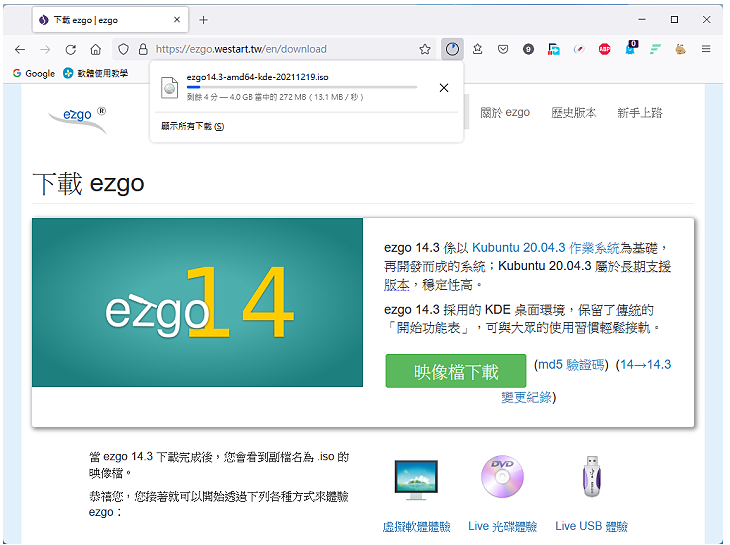Open the Firefox hamburger menu
This screenshot has height=545, width=730.
coord(706,49)
